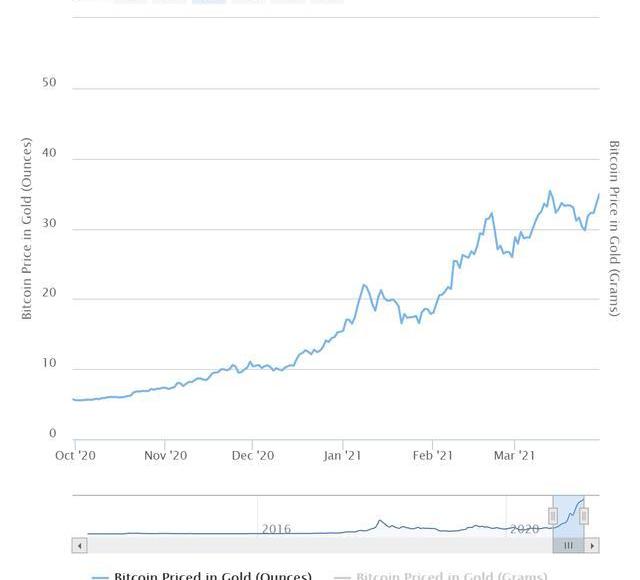Click the 2020 label in the navigator

click(524, 528)
